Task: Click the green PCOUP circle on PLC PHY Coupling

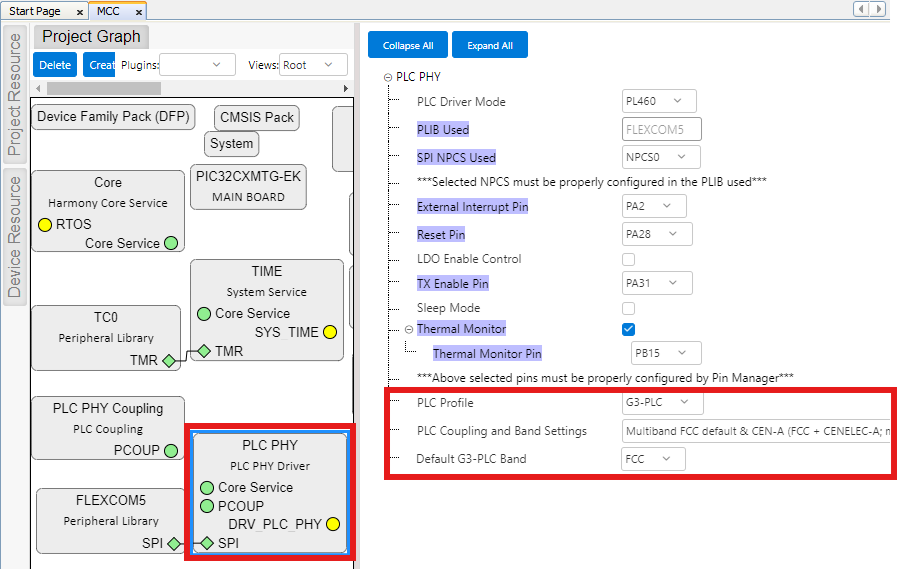Action: point(171,450)
